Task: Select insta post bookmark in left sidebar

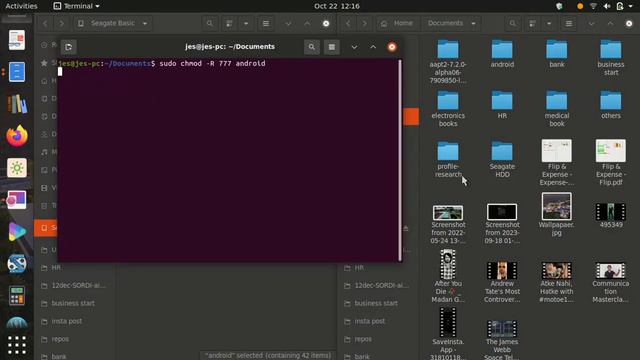Action: 74,321
